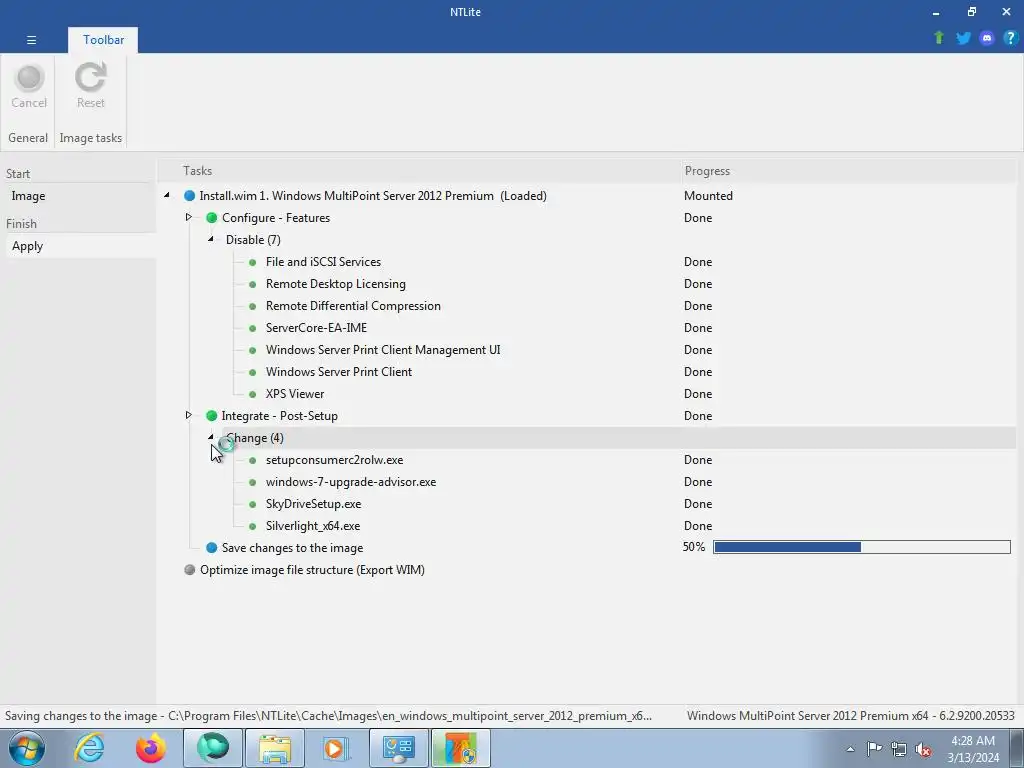Screen dimensions: 1024x768
Task: Click green dot beside File and iSCSI Services
Action: tap(252, 262)
